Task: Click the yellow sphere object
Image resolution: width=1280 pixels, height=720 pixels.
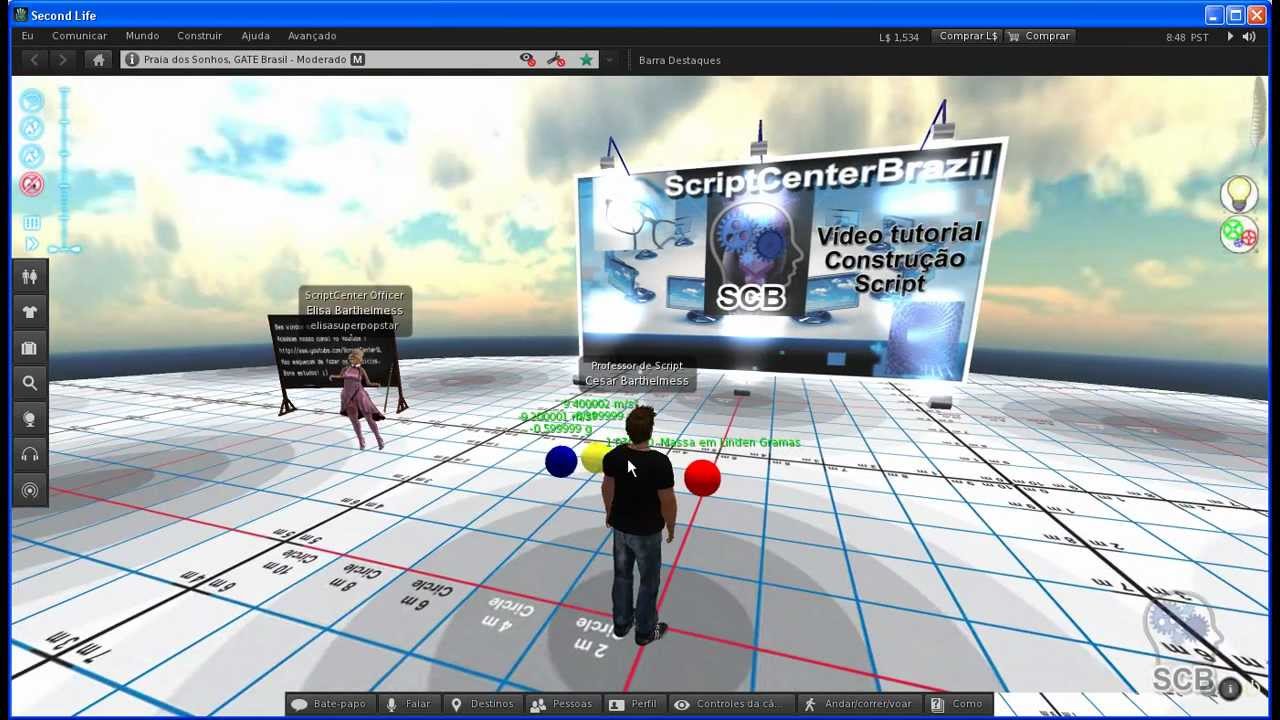Action: click(593, 458)
